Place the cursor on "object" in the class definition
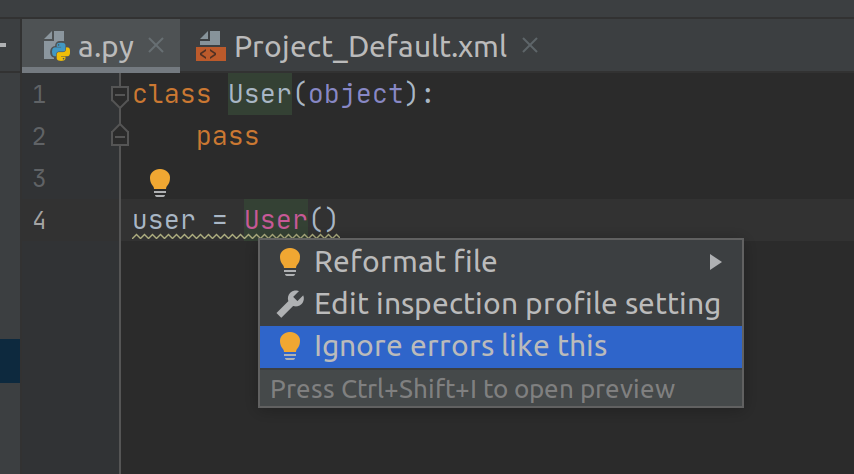 pyautogui.click(x=356, y=95)
